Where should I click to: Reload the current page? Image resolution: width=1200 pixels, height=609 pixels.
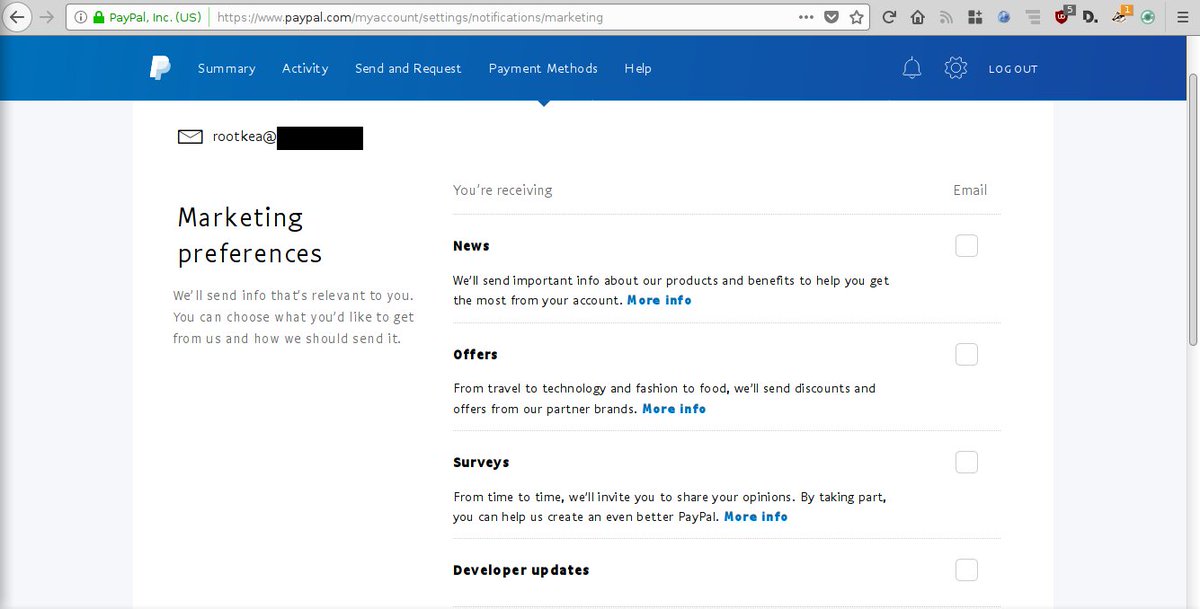pyautogui.click(x=889, y=17)
